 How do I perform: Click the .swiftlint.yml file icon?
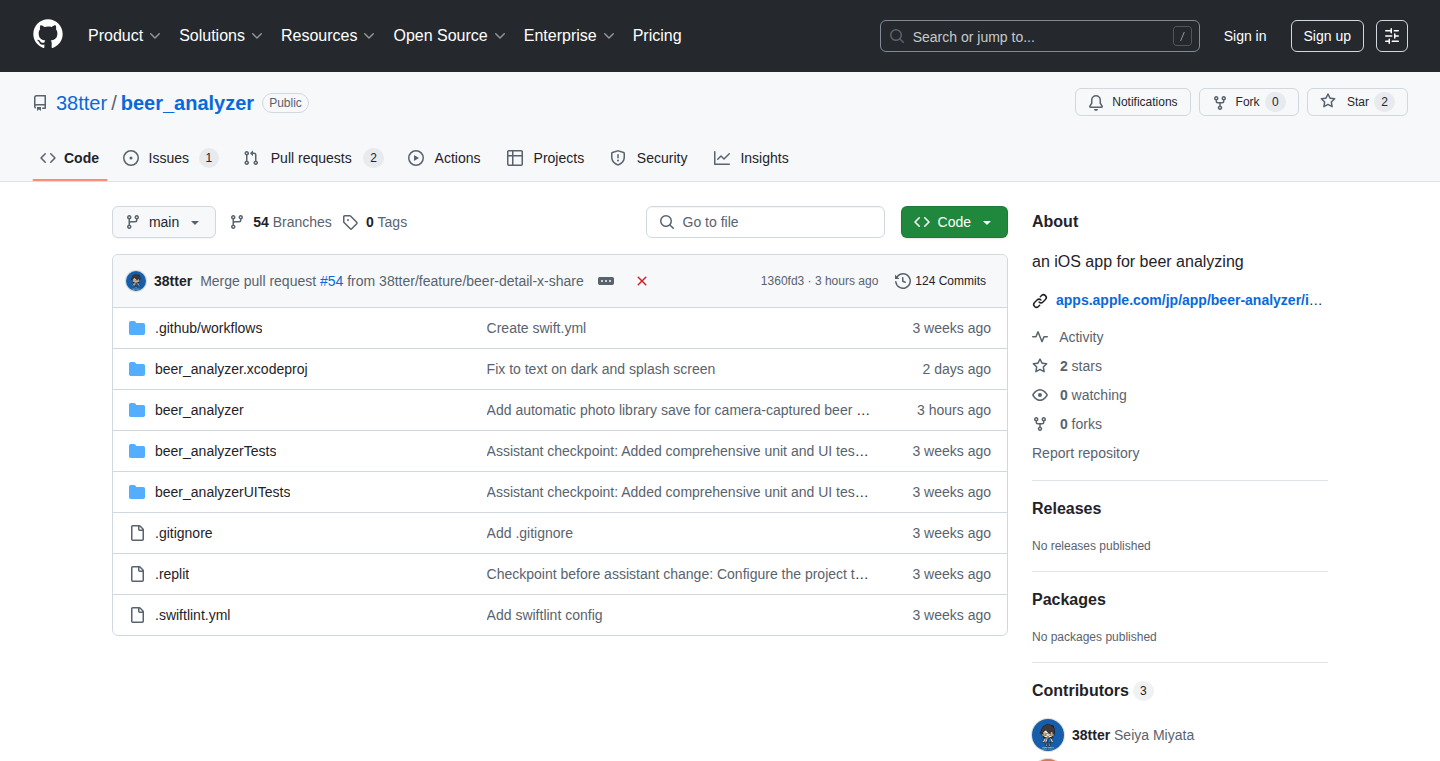137,615
